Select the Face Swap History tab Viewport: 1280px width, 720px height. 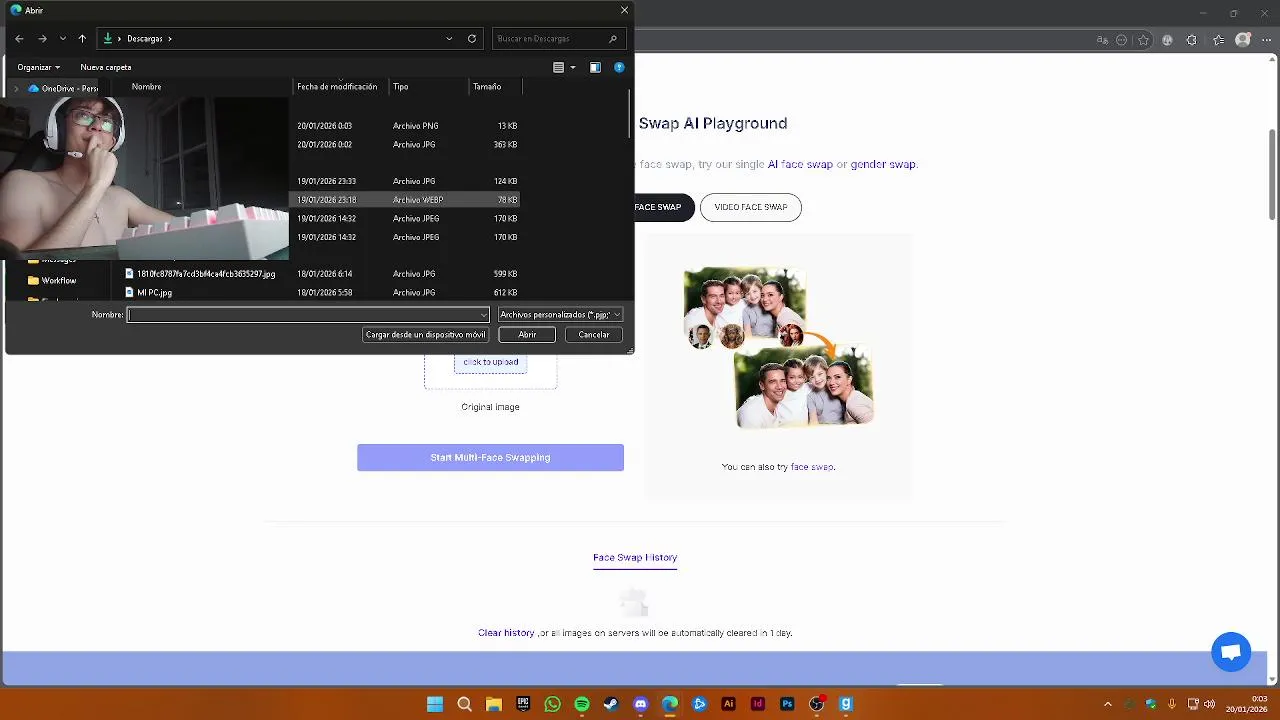click(x=635, y=557)
